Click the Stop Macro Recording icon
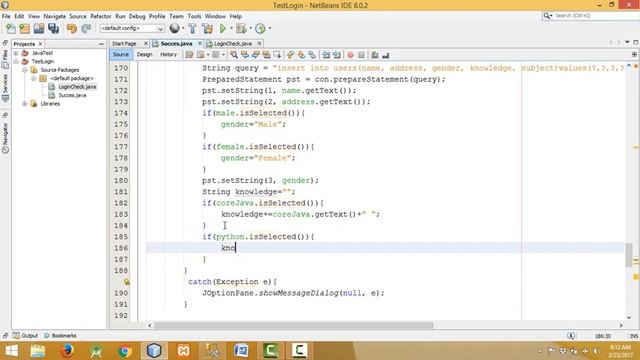 click(x=361, y=55)
